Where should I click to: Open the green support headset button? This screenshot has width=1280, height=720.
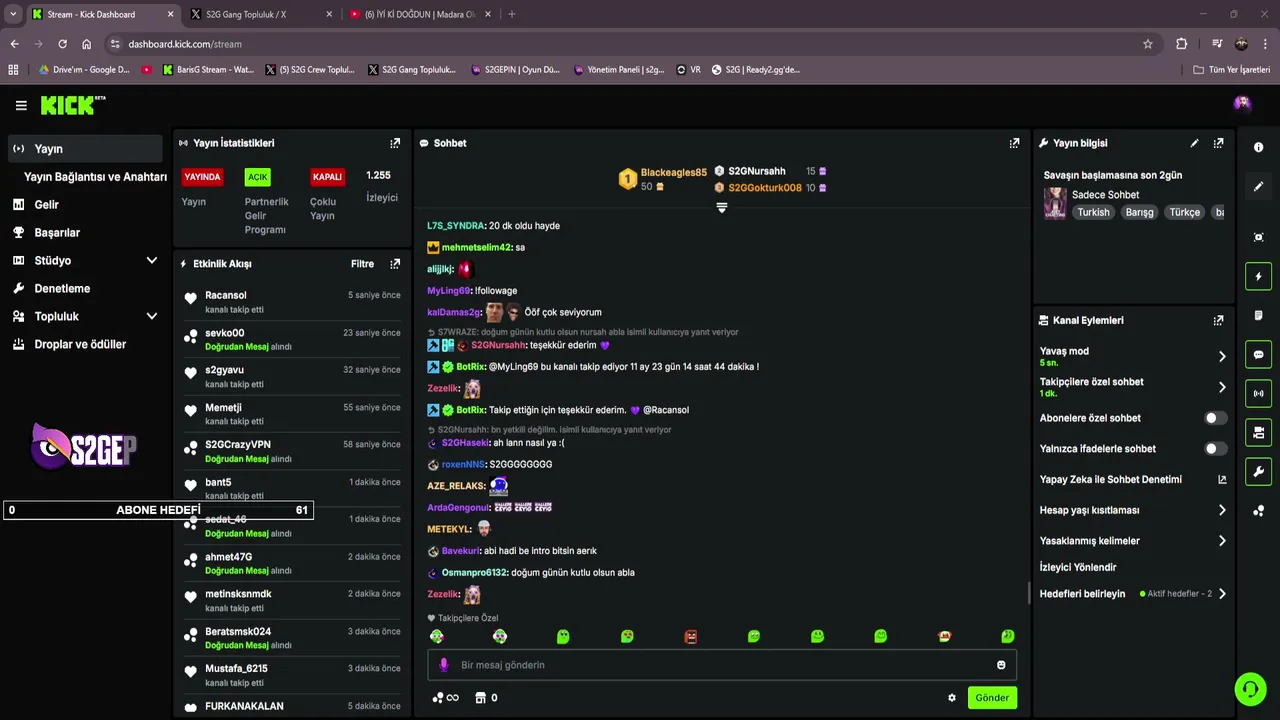coord(1250,689)
